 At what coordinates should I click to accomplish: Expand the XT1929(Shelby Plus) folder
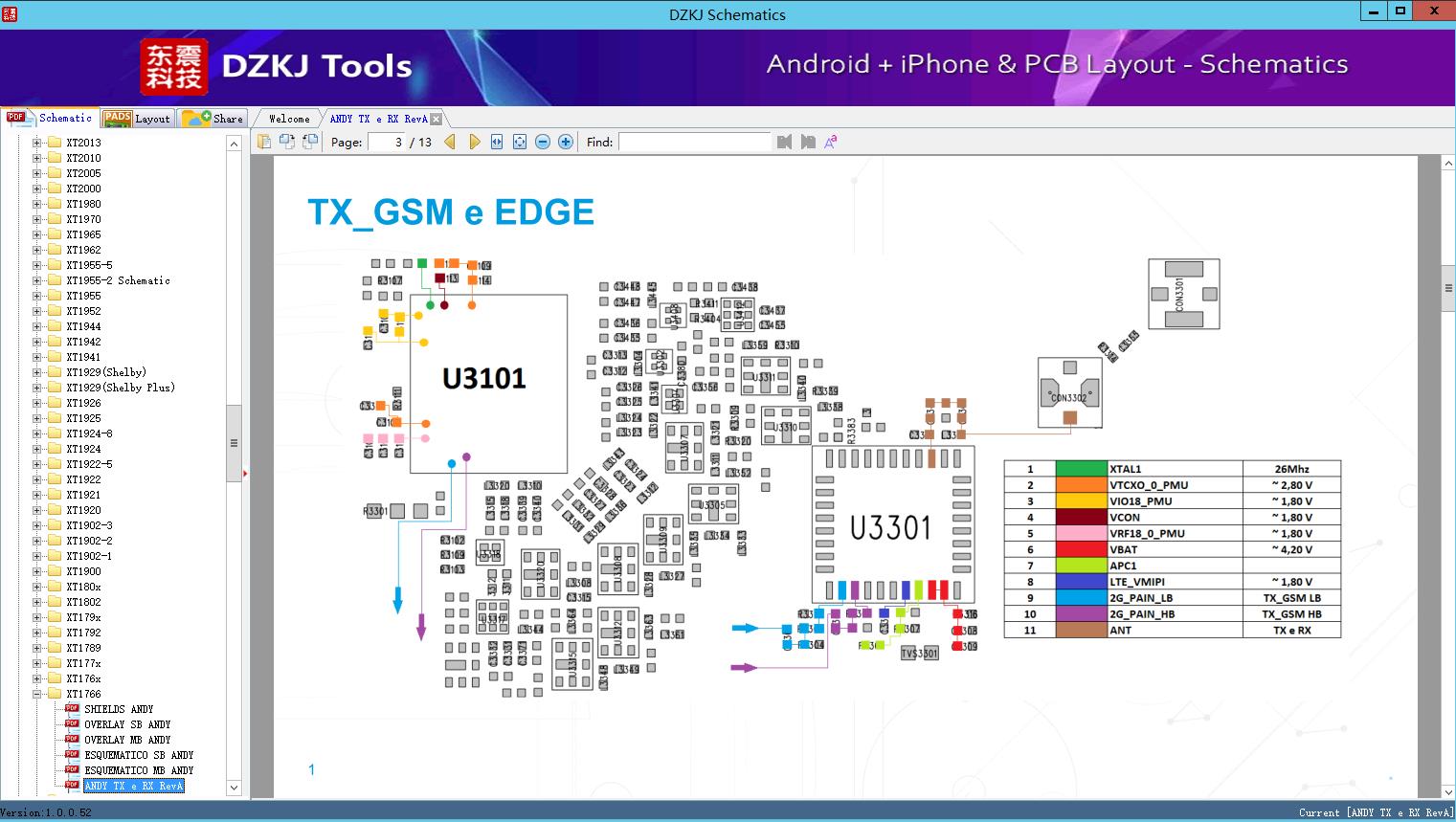(37, 388)
